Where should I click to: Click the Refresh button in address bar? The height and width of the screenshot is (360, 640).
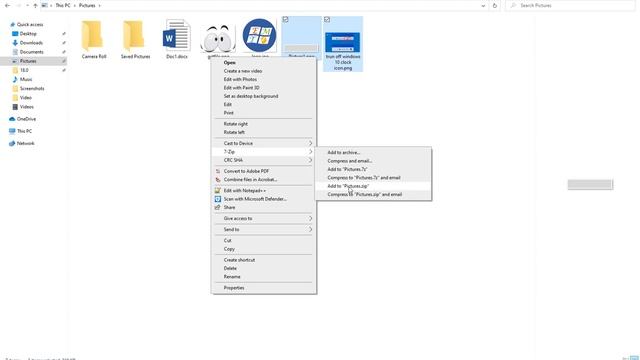click(x=495, y=5)
